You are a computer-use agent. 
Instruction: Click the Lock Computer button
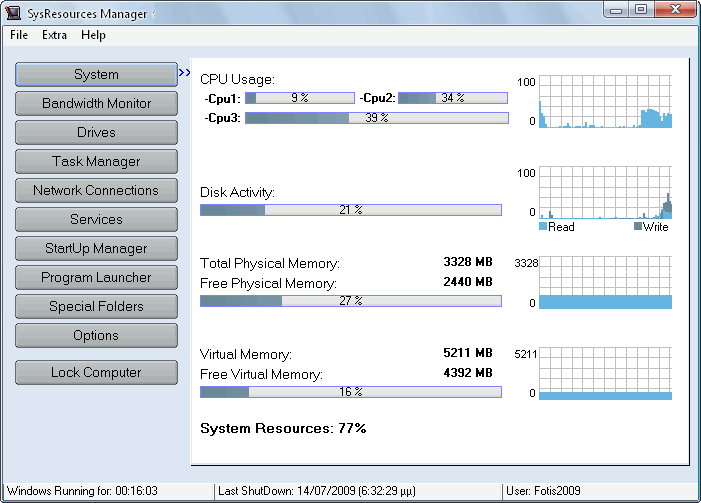(x=96, y=372)
